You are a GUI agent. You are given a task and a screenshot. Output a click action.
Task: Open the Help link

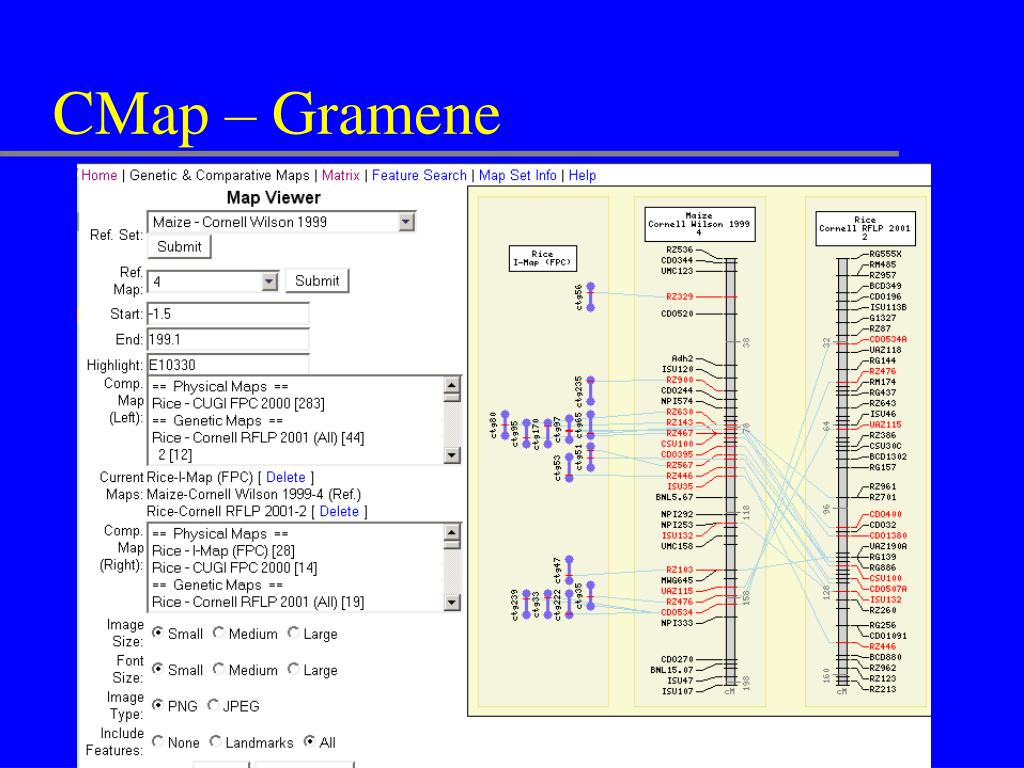pyautogui.click(x=583, y=175)
